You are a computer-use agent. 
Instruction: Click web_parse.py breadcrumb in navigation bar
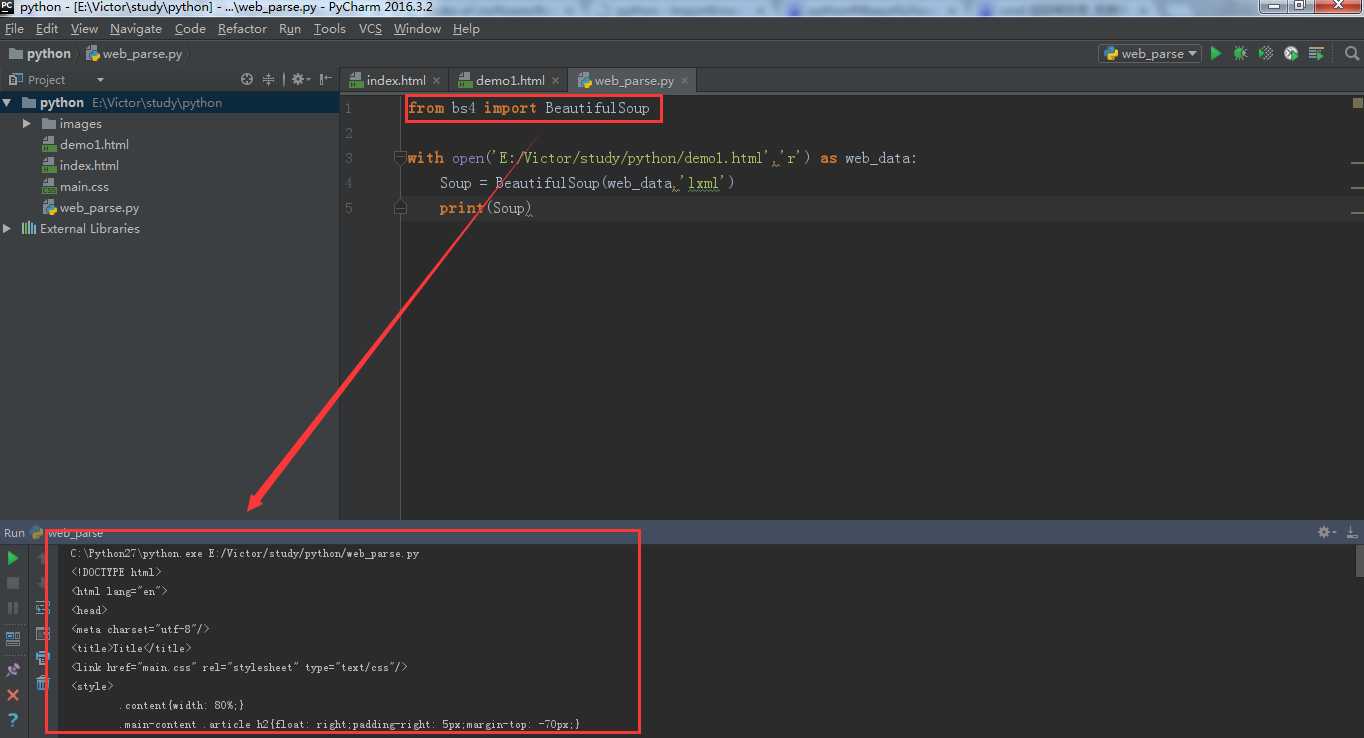tap(134, 54)
